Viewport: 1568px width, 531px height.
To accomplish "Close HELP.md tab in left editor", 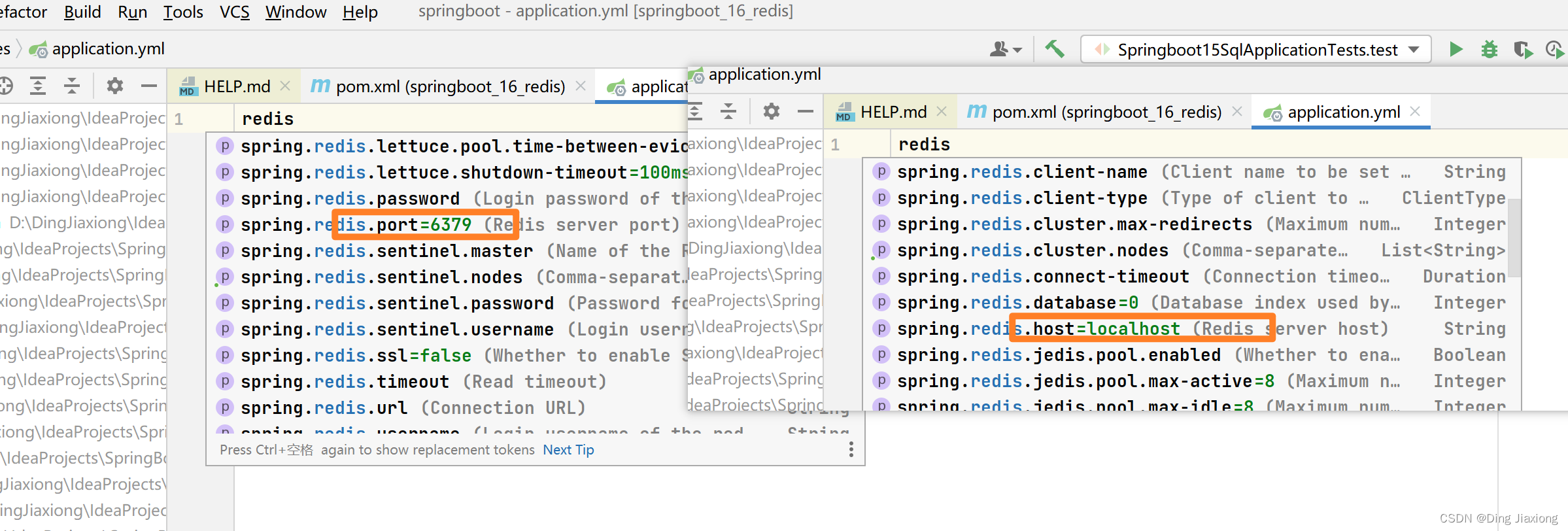I will pos(285,86).
